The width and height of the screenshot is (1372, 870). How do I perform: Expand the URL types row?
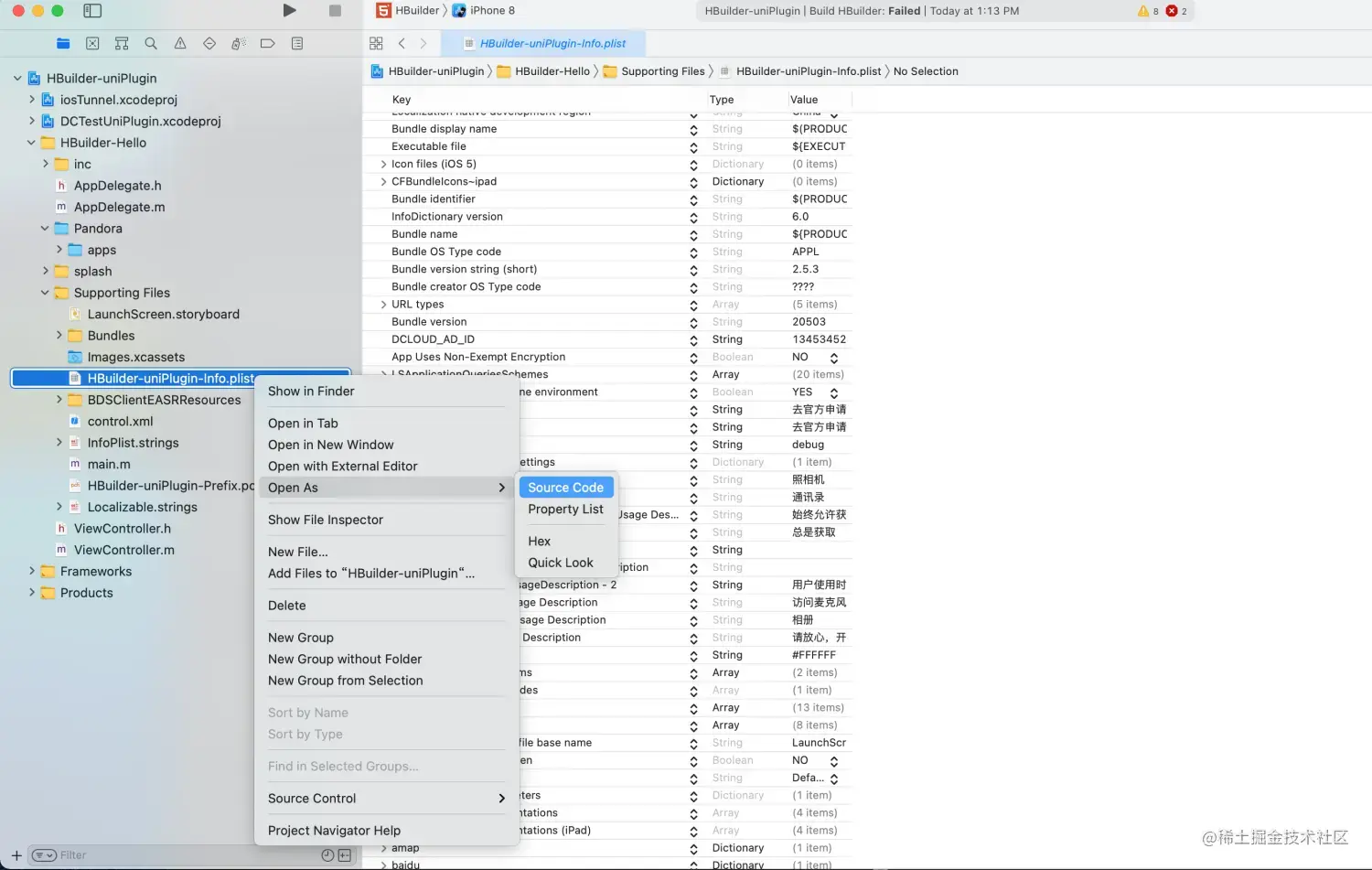tap(383, 304)
